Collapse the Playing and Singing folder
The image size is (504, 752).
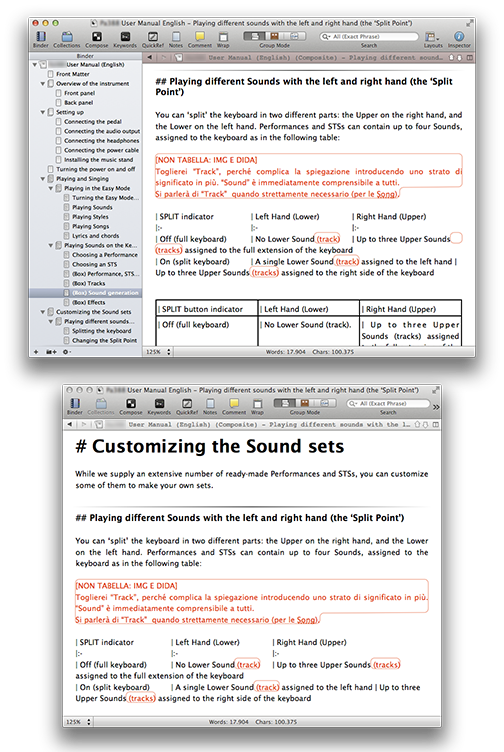coord(43,178)
